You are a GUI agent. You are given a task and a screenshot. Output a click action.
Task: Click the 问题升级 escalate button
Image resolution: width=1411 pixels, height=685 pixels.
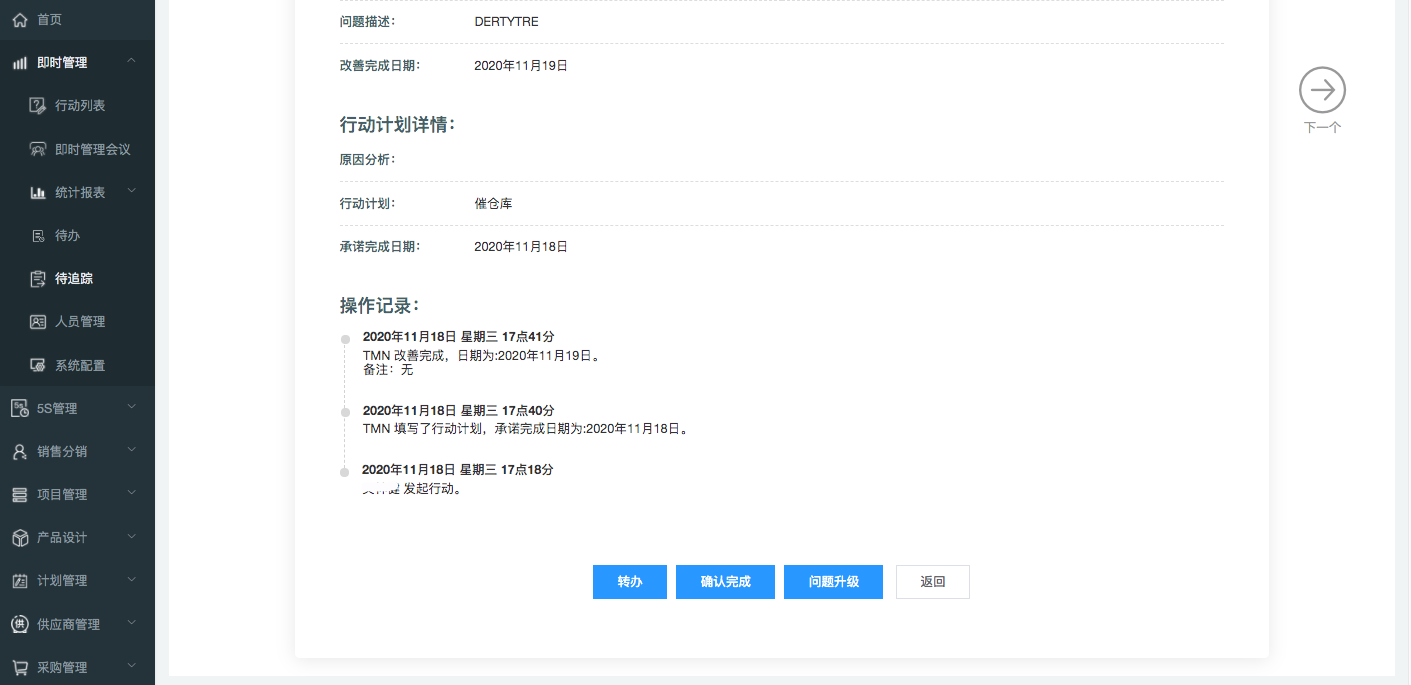[833, 582]
